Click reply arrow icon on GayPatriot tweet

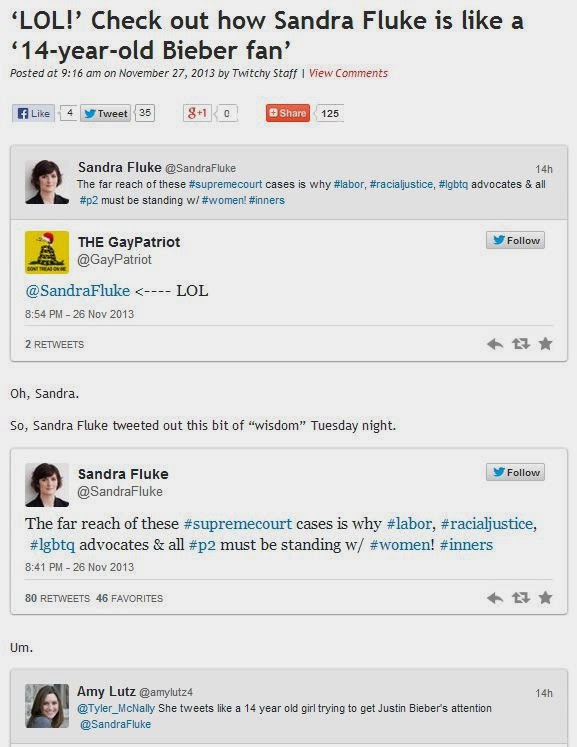click(495, 343)
